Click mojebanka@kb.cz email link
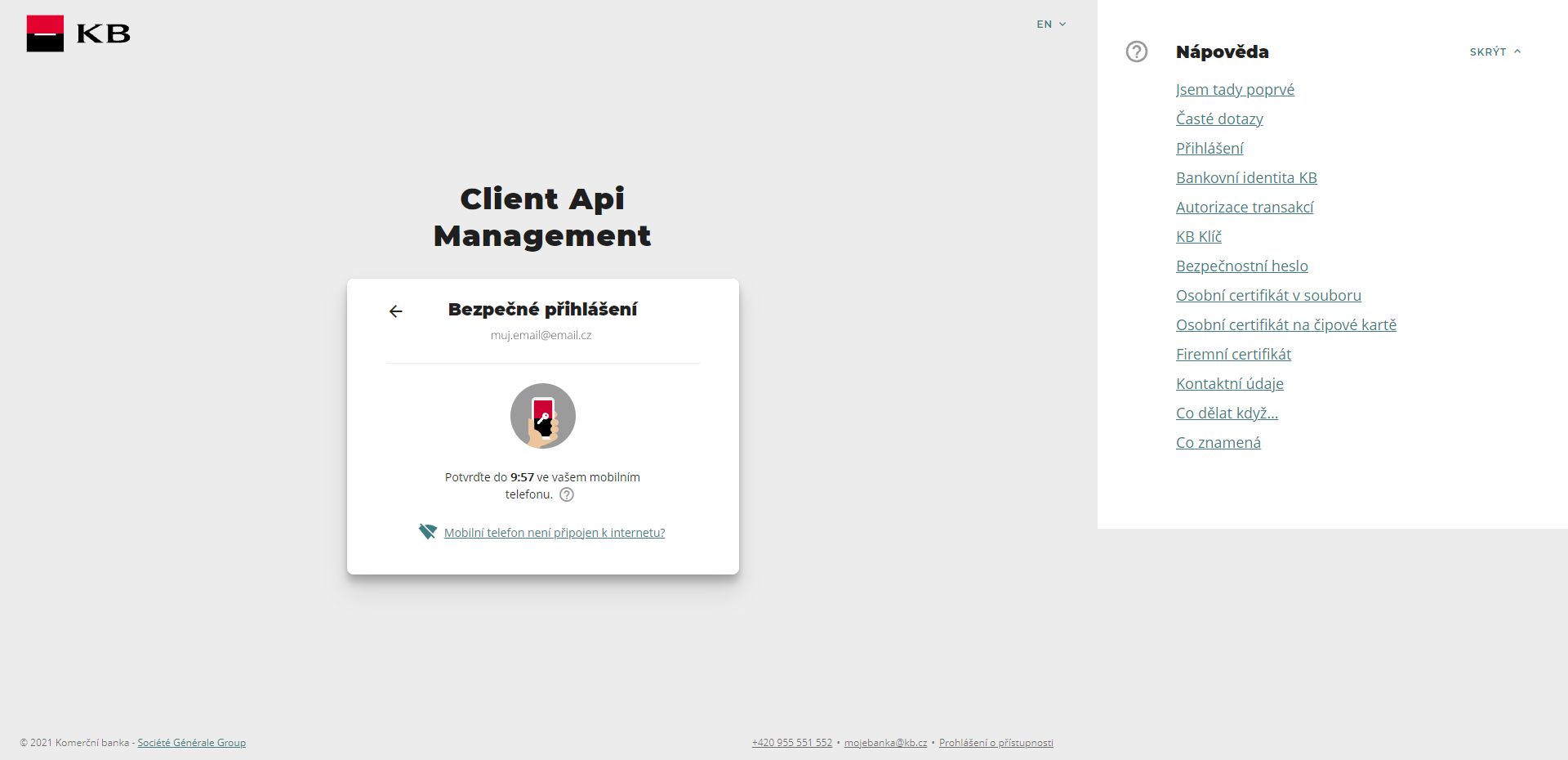Screen dimensions: 1568x760 [885, 743]
